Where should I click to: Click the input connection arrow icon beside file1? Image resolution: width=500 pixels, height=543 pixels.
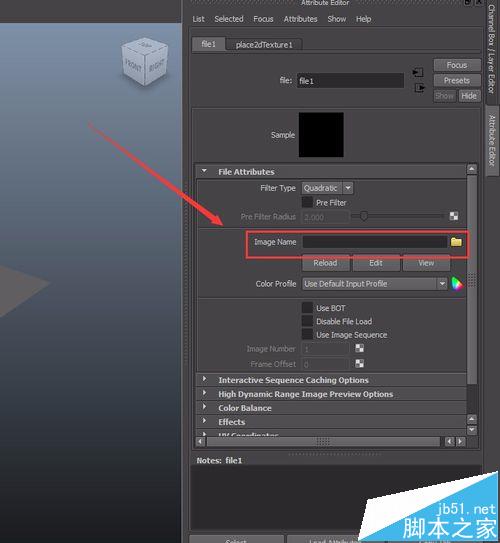pyautogui.click(x=418, y=72)
